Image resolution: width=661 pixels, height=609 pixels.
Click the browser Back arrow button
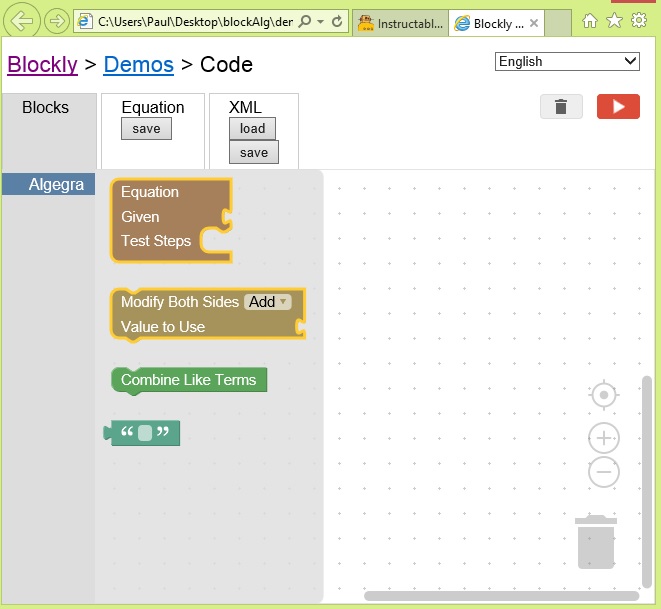click(x=22, y=20)
